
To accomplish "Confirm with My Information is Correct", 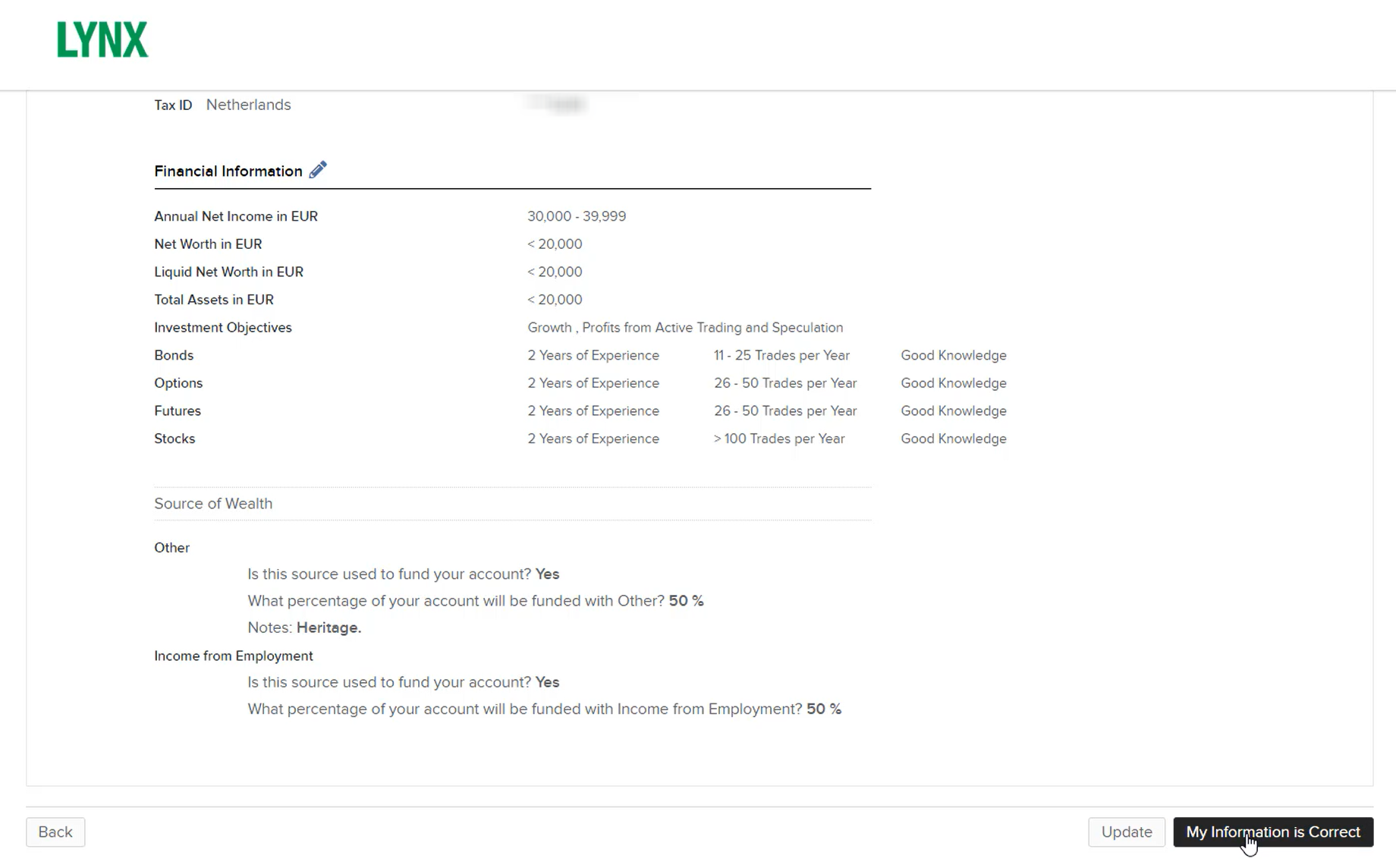I will click(1273, 832).
